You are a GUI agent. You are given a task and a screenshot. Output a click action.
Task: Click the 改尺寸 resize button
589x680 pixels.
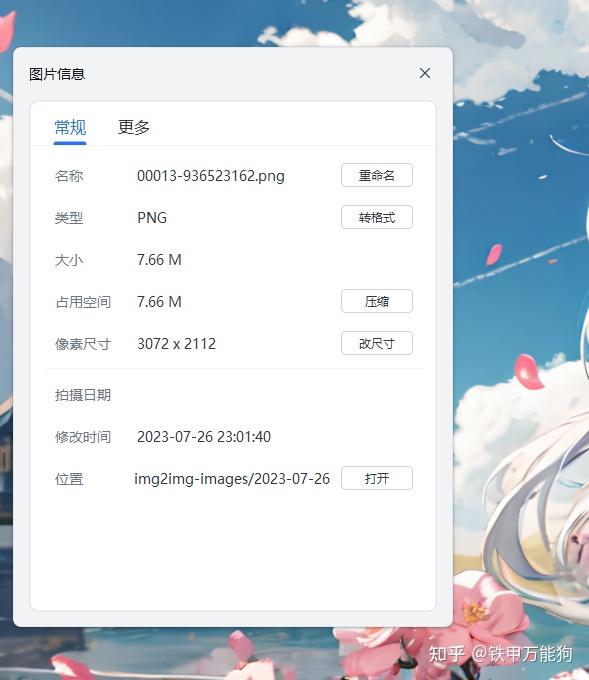coord(376,343)
